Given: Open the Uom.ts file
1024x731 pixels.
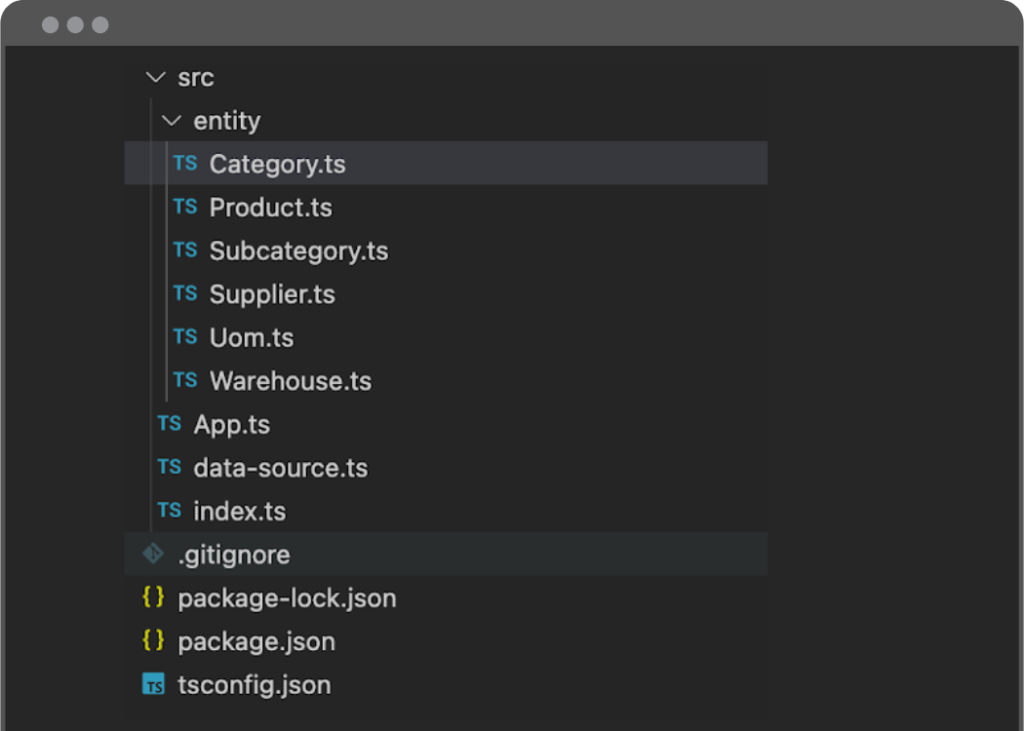Looking at the screenshot, I should click(x=251, y=338).
